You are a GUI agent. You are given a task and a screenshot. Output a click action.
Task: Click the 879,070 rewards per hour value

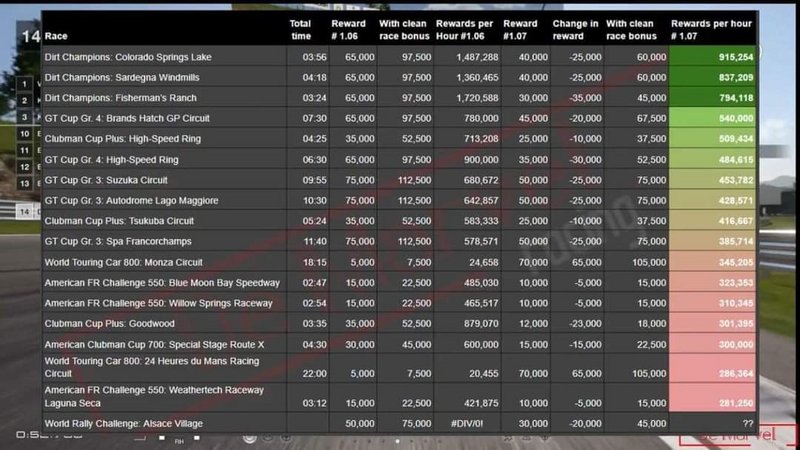(x=481, y=323)
